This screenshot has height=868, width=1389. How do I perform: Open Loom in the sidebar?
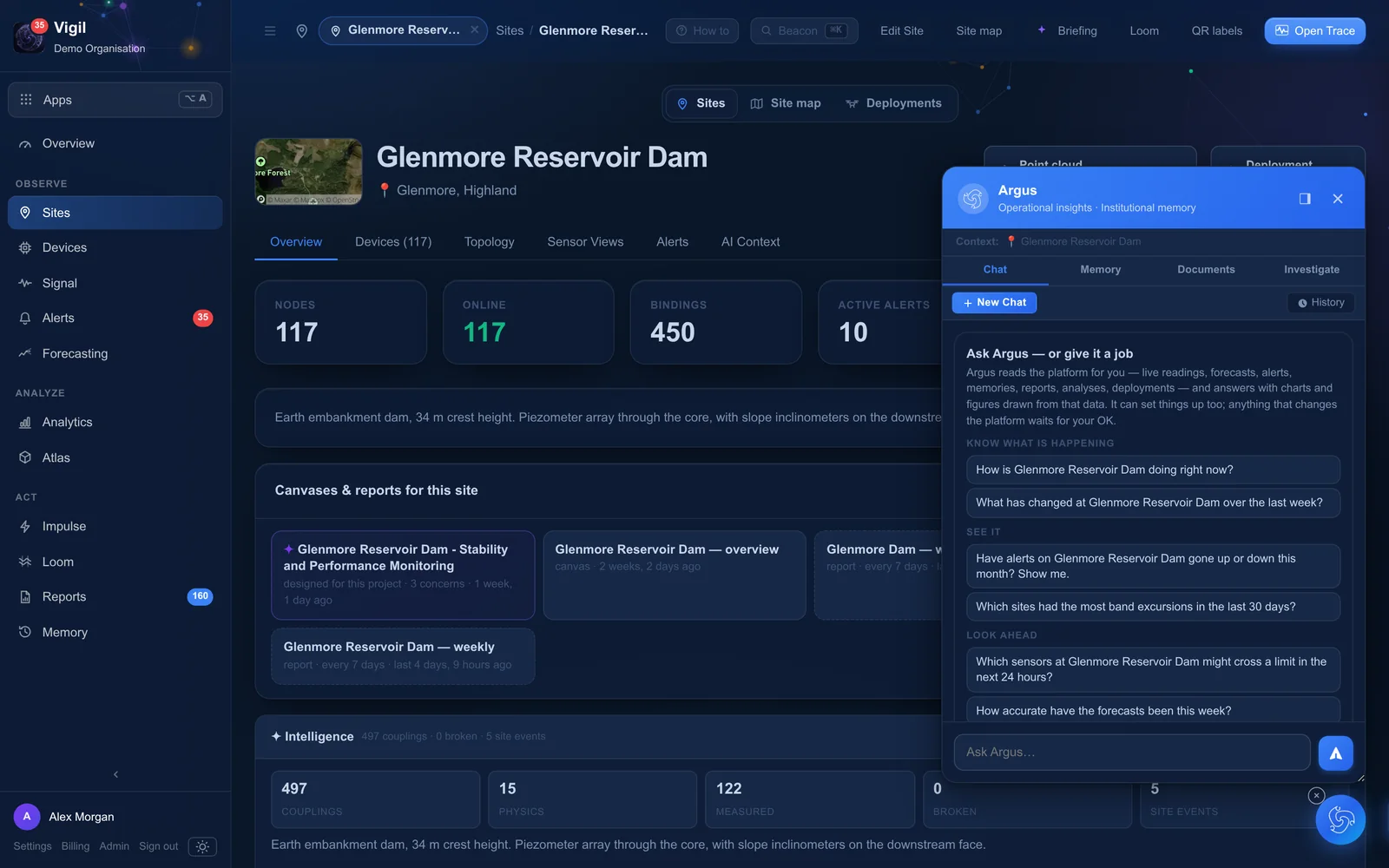[x=115, y=562]
